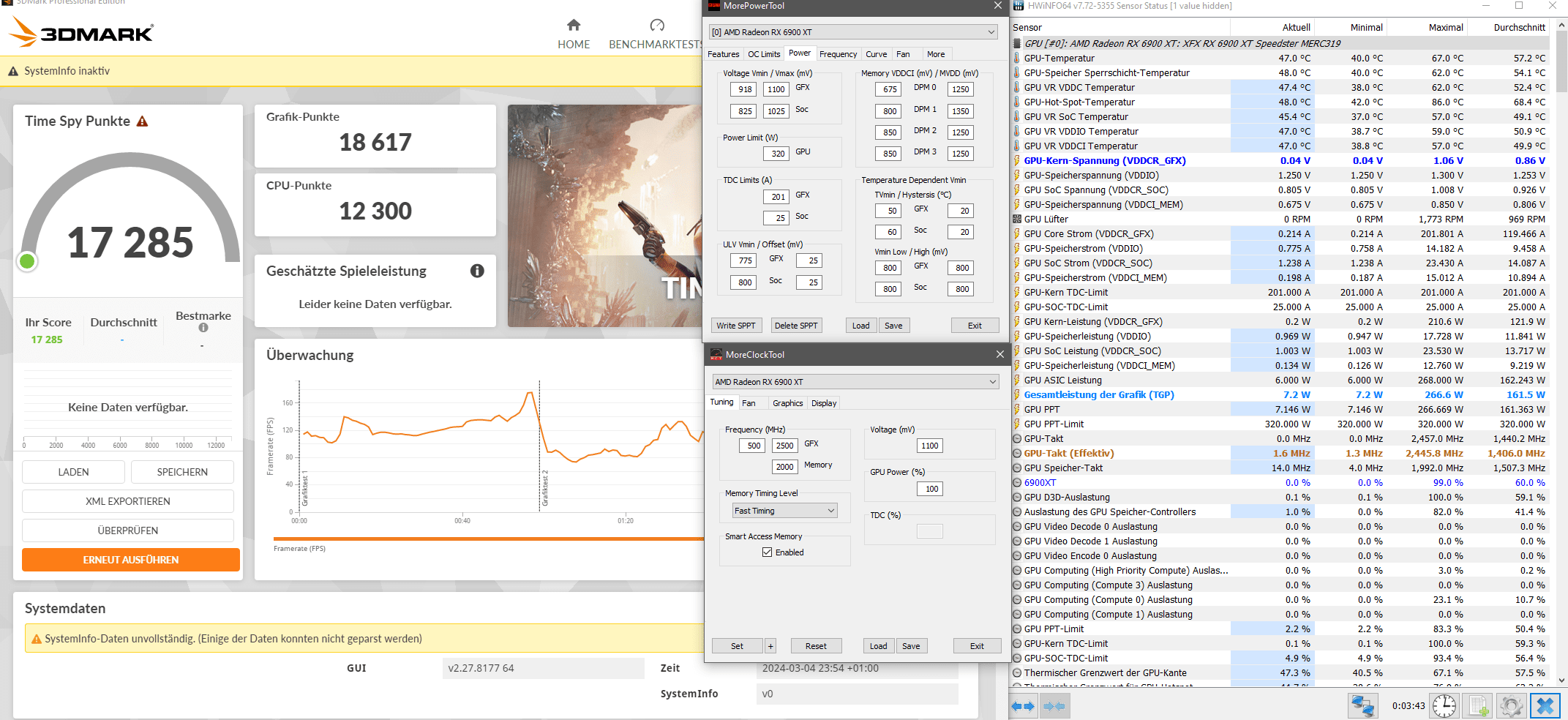1568x720 pixels.
Task: Click the Grafiktest 2 marker on chart
Action: click(544, 488)
